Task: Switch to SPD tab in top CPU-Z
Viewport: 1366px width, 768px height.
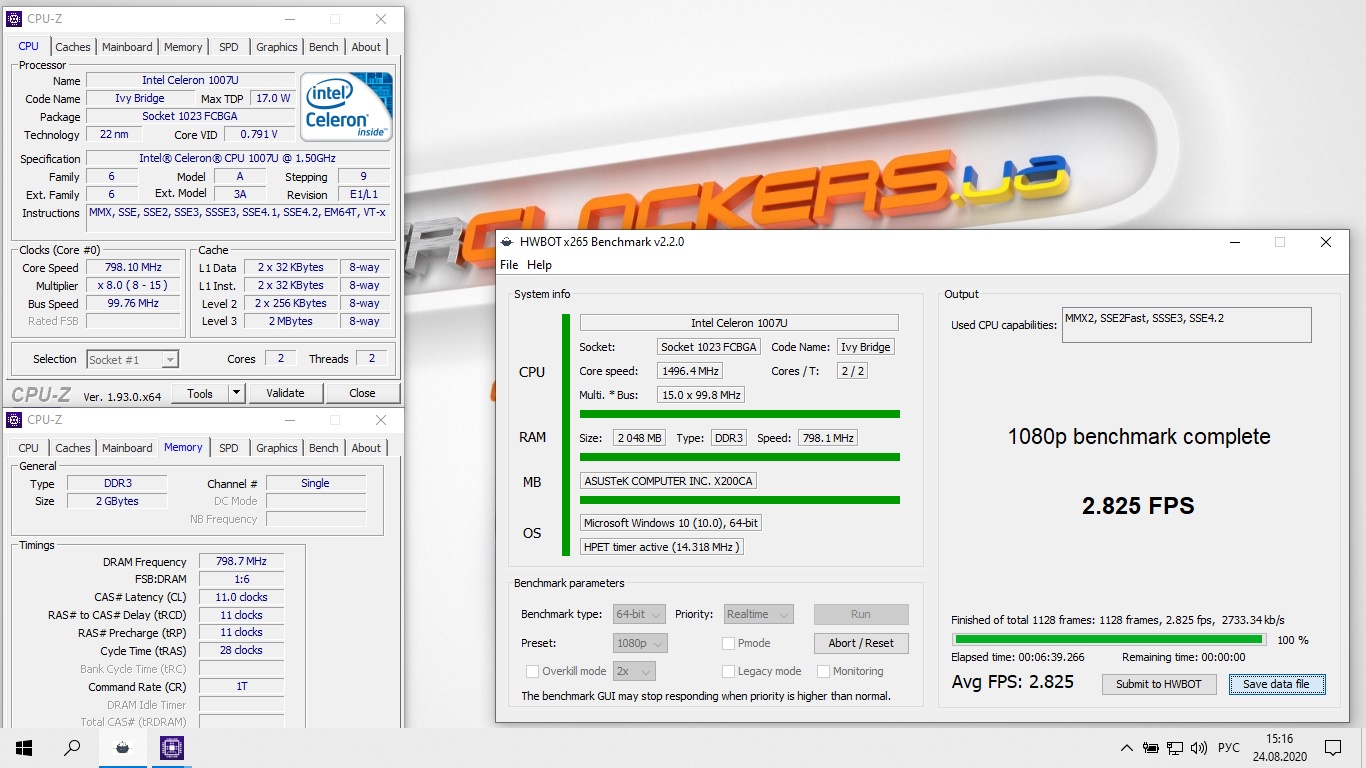Action: click(229, 47)
